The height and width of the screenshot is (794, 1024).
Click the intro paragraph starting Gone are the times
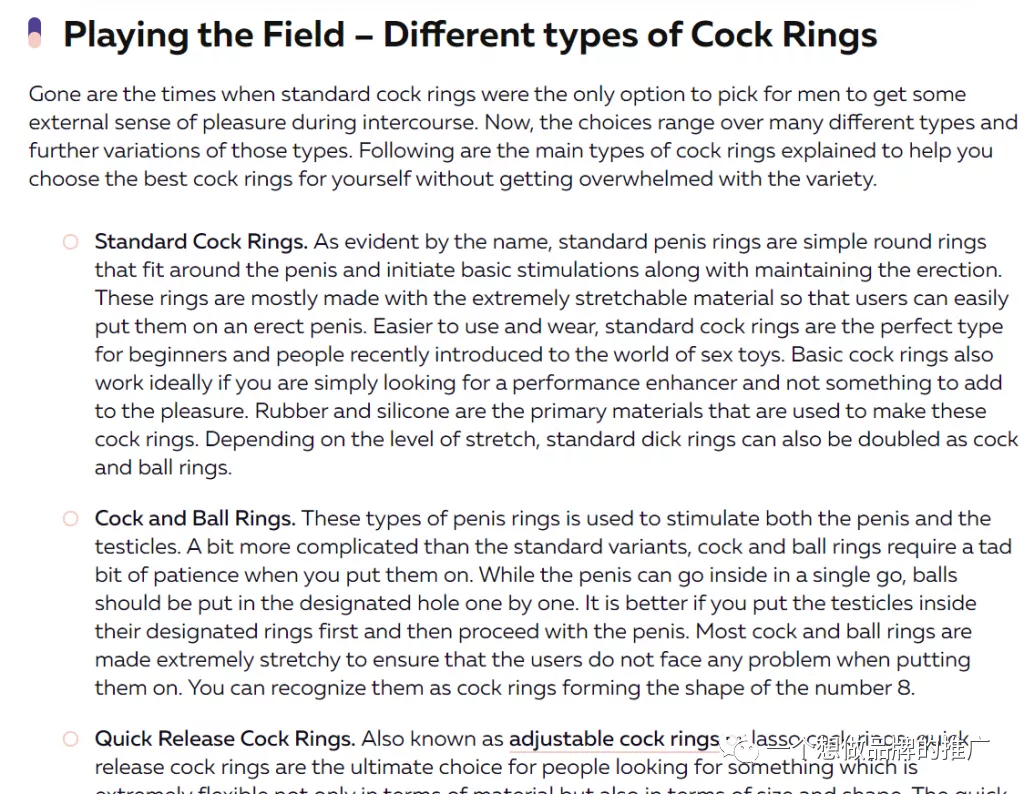[522, 136]
